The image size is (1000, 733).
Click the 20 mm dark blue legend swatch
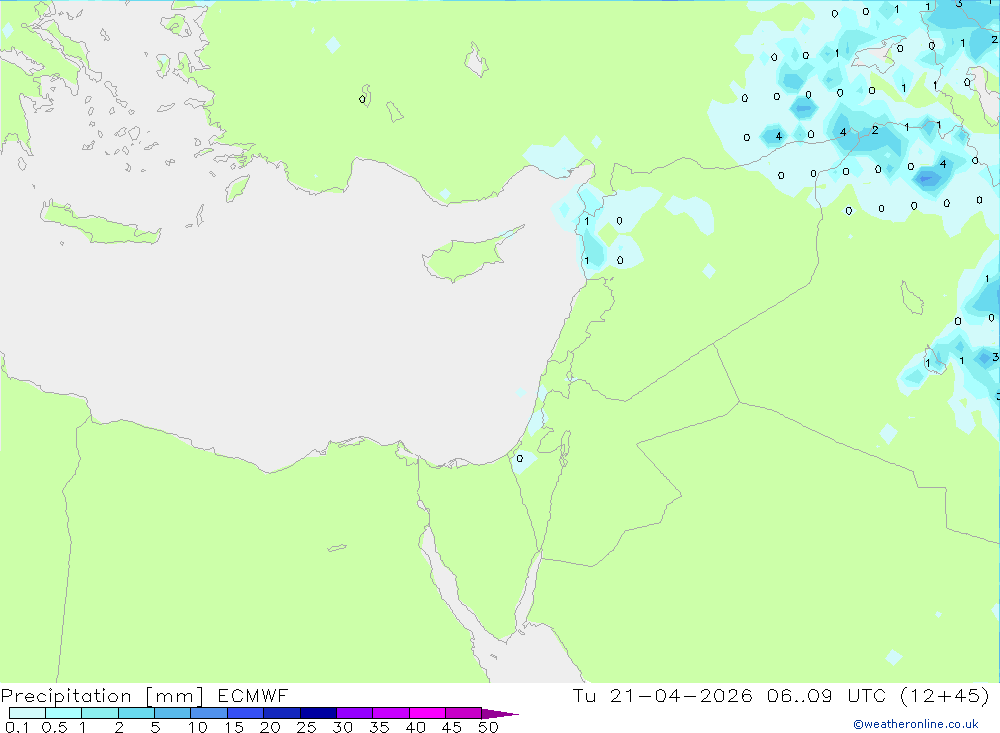pos(281,713)
